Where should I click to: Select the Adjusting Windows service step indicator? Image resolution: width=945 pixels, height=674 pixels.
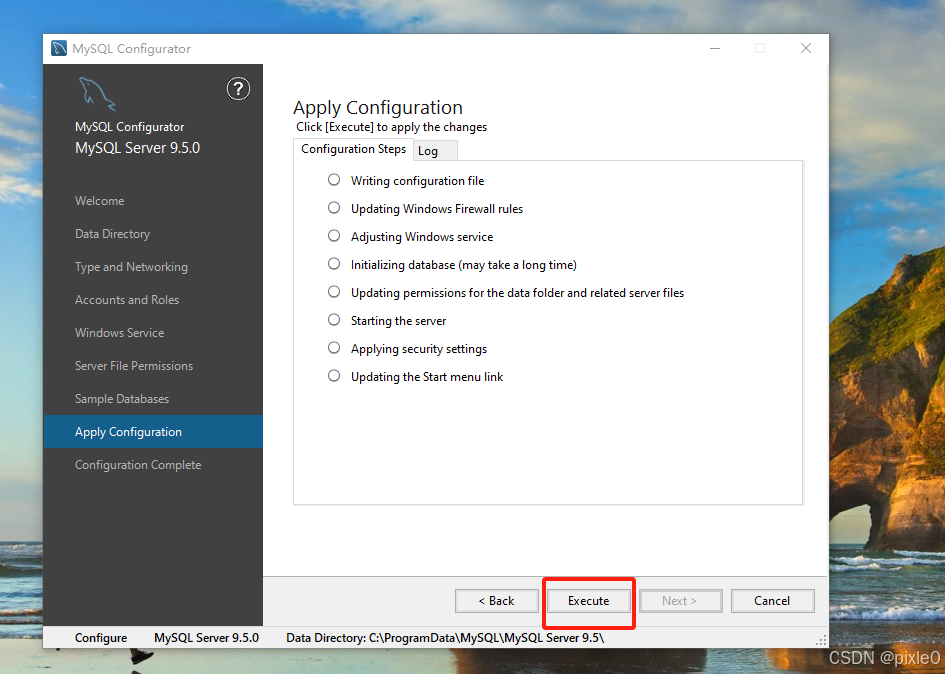pyautogui.click(x=334, y=236)
